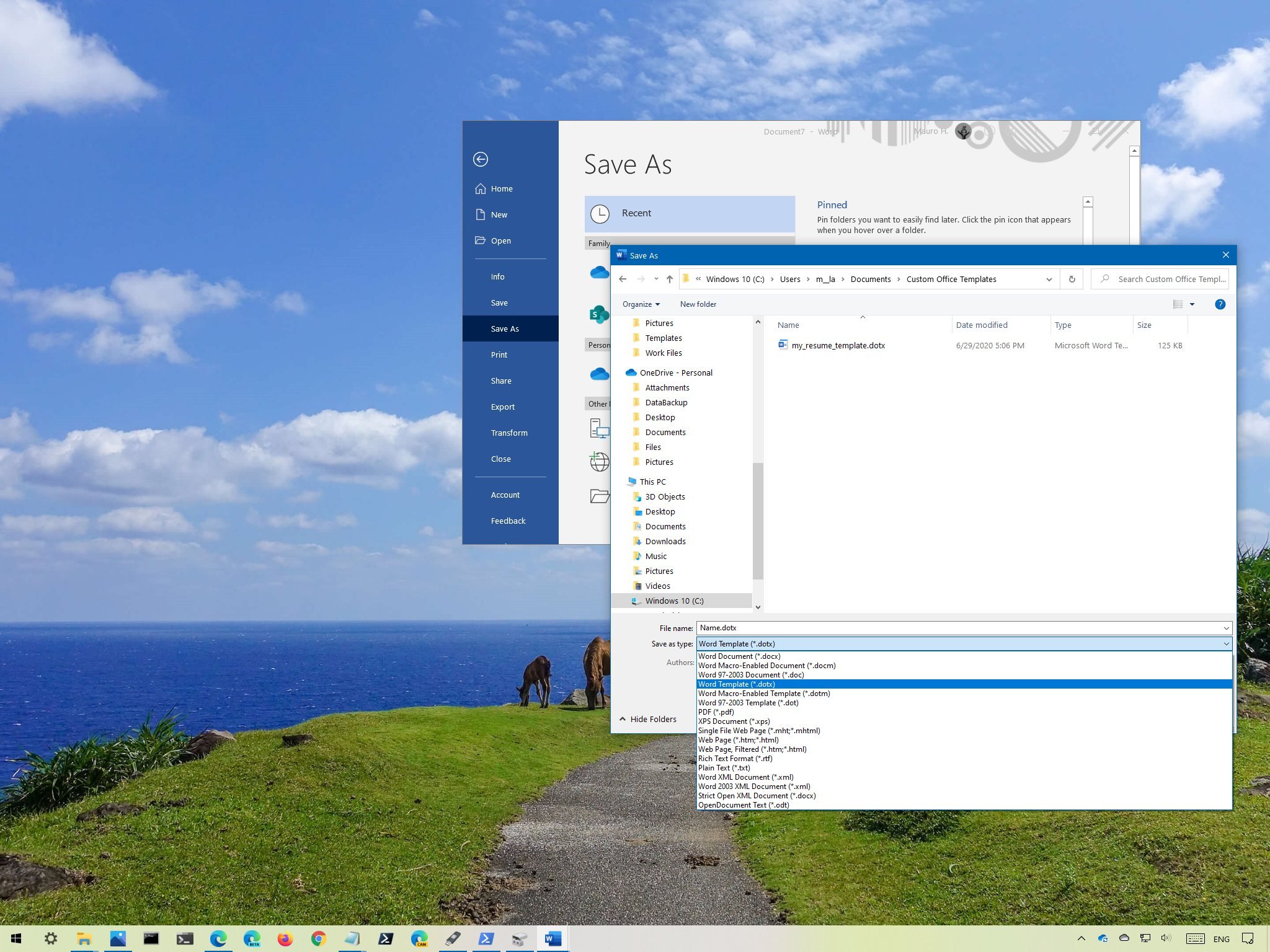The image size is (1270, 952).
Task: Select the Documents folder under This PC
Action: point(665,526)
